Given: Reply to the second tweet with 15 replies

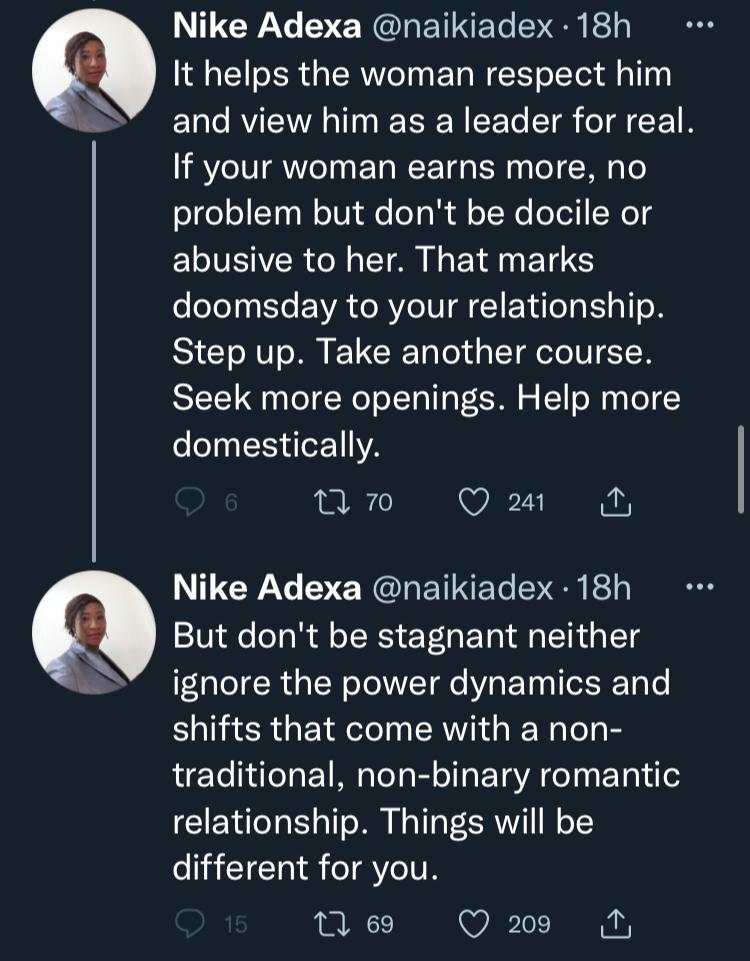Looking at the screenshot, I should tap(191, 923).
